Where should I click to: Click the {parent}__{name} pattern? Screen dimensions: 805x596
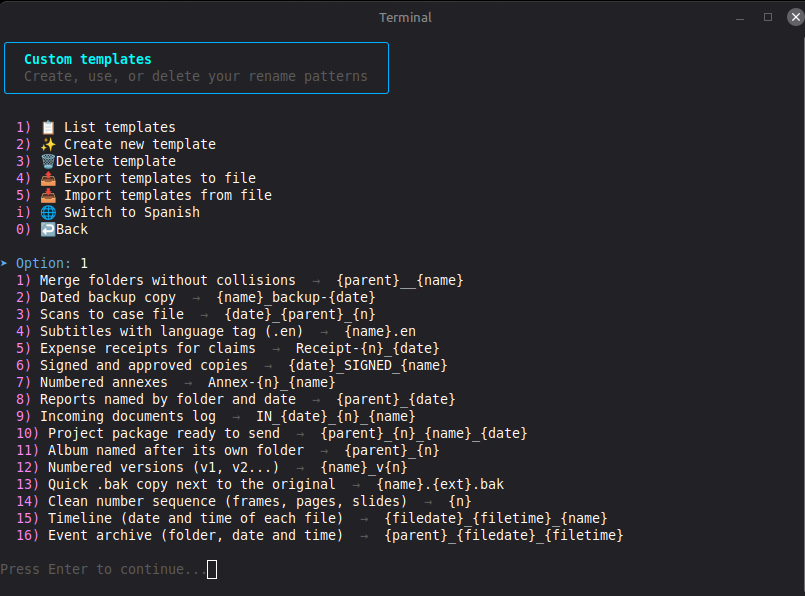pyautogui.click(x=399, y=280)
